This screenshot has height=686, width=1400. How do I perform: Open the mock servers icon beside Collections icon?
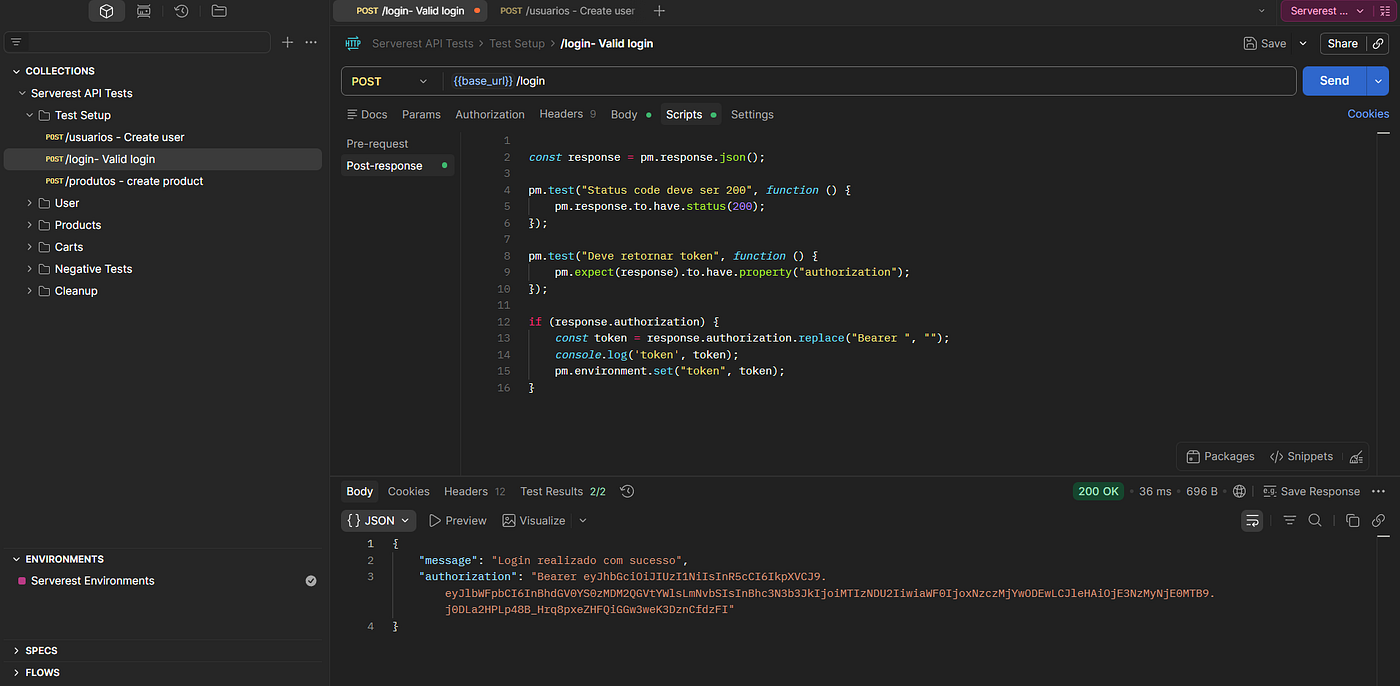tap(144, 11)
